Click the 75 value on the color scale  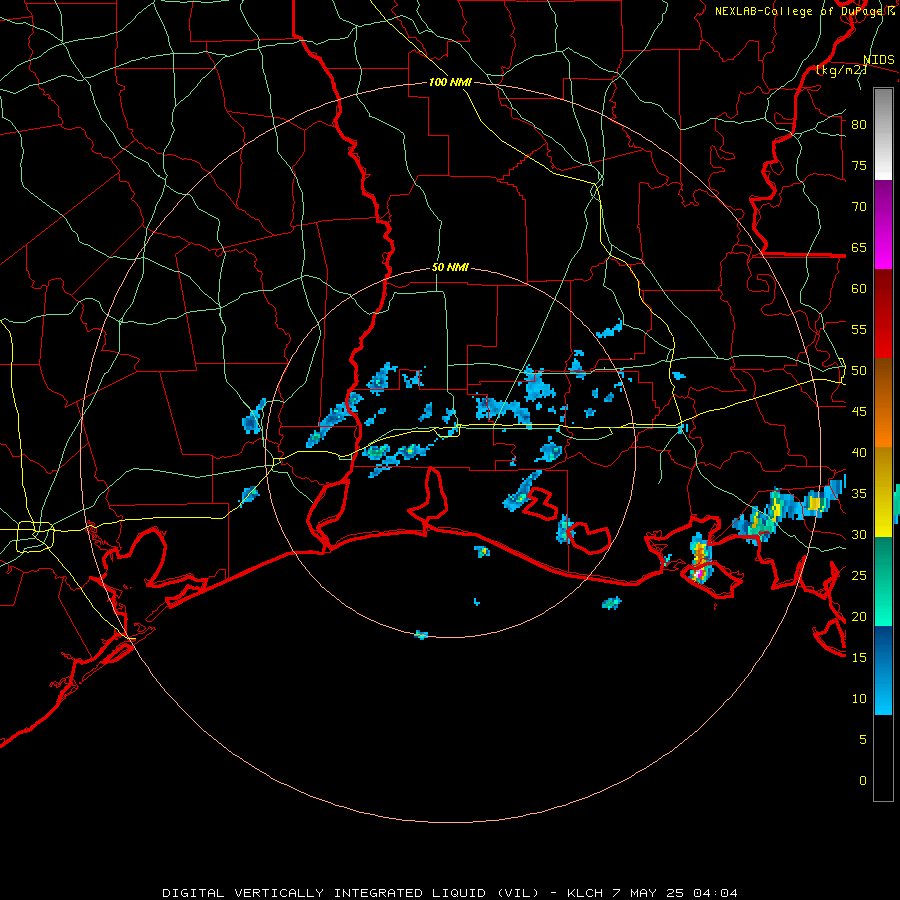859,166
